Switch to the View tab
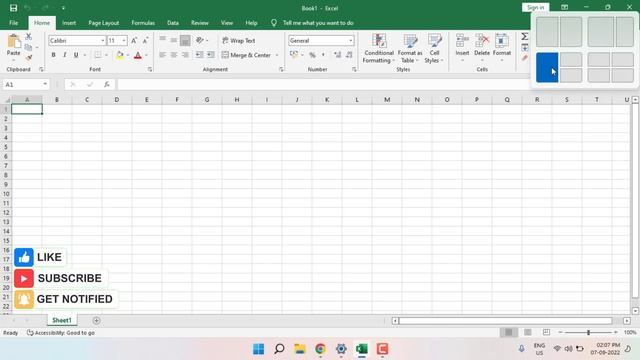Image resolution: width=640 pixels, height=360 pixels. 227,23
